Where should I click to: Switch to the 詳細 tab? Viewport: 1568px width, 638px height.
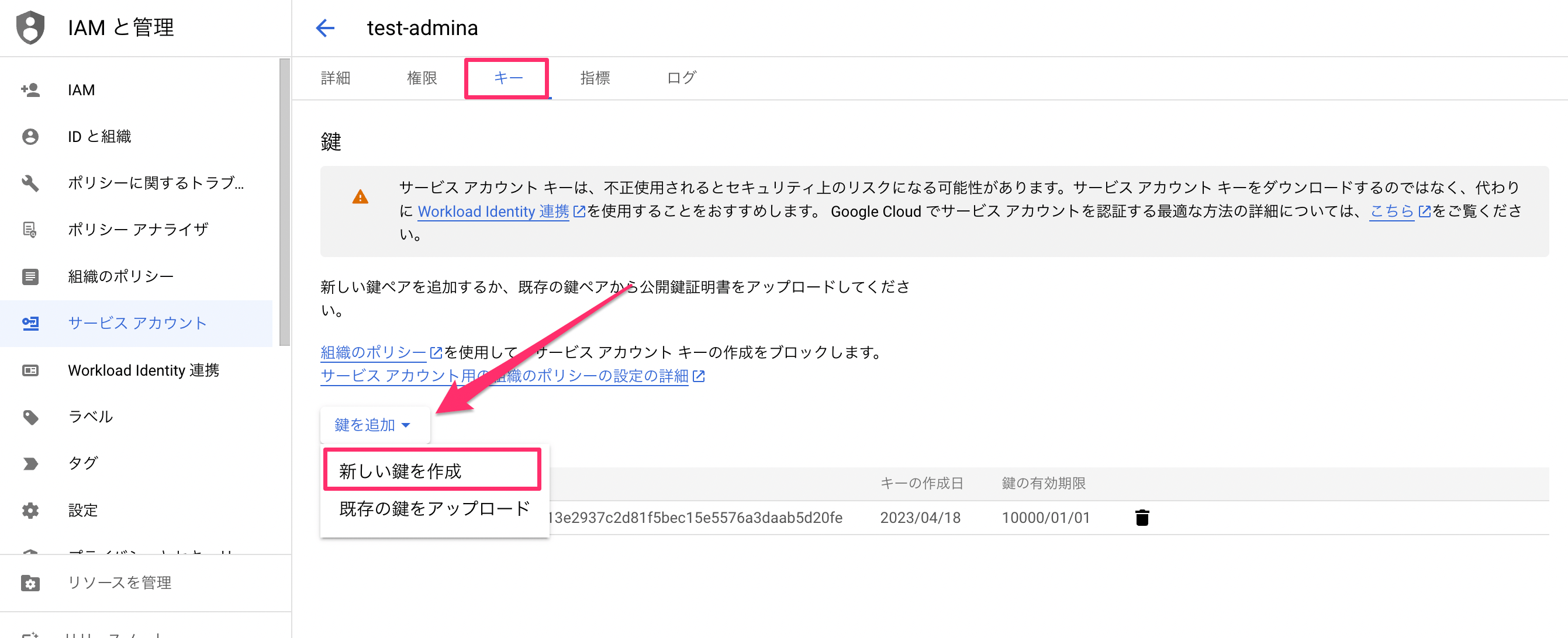[336, 78]
